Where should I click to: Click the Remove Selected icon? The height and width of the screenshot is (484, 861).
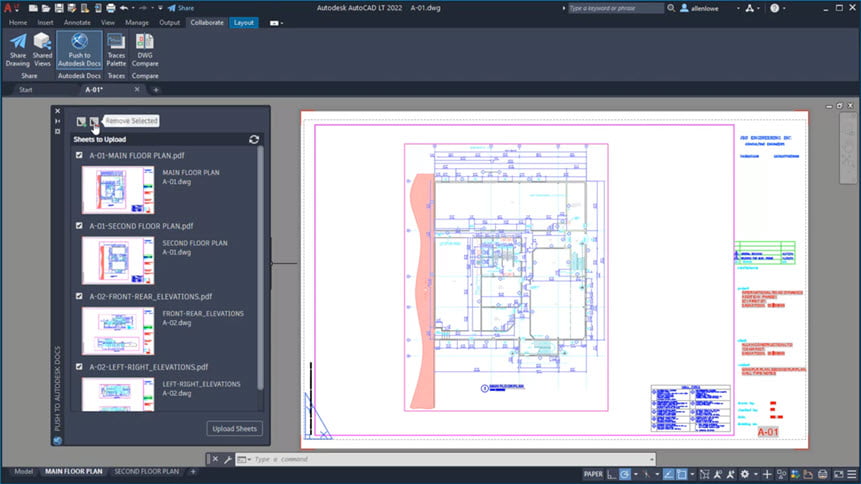click(94, 121)
